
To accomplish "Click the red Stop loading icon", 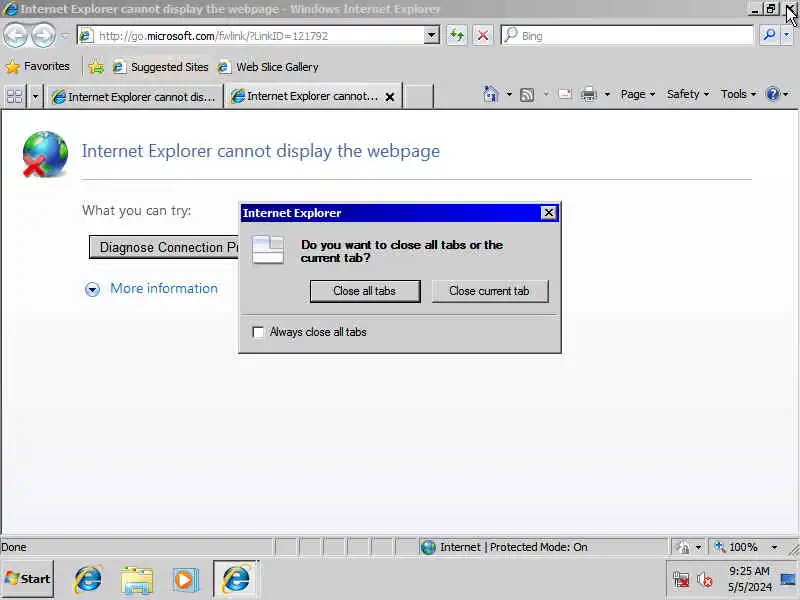I will (482, 36).
